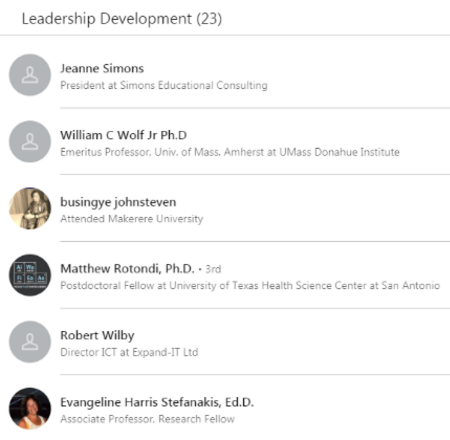Click Attended Makerere University subtitle
The width and height of the screenshot is (450, 440).
(x=132, y=219)
